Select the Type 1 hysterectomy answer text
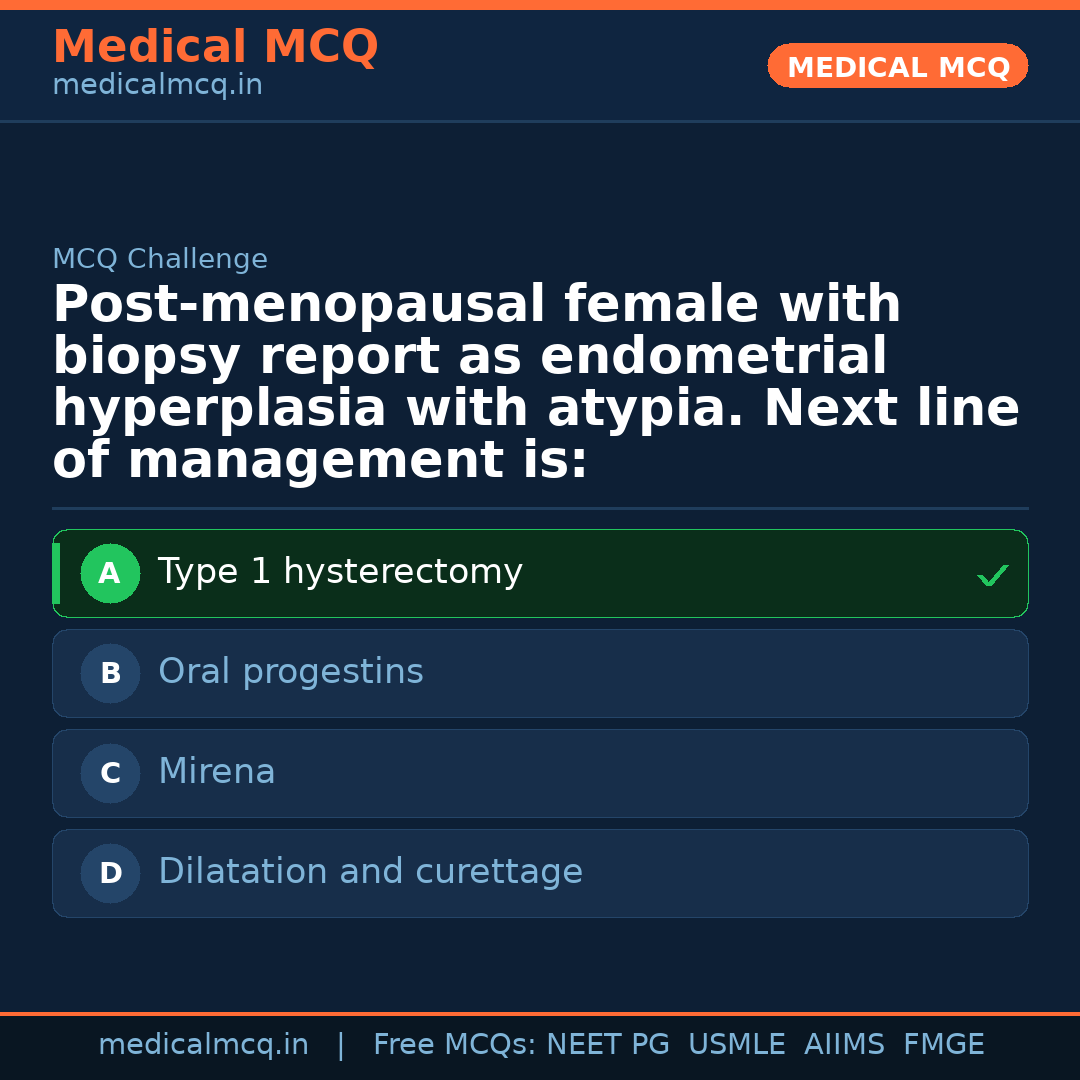The width and height of the screenshot is (1080, 1080). (x=340, y=572)
